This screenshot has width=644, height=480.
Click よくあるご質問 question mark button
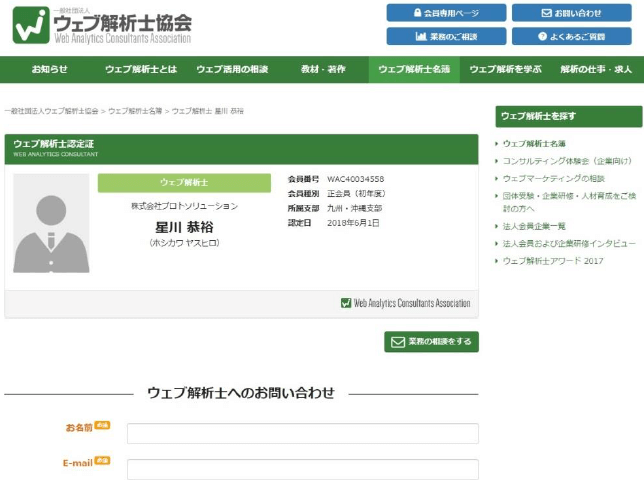[571, 37]
